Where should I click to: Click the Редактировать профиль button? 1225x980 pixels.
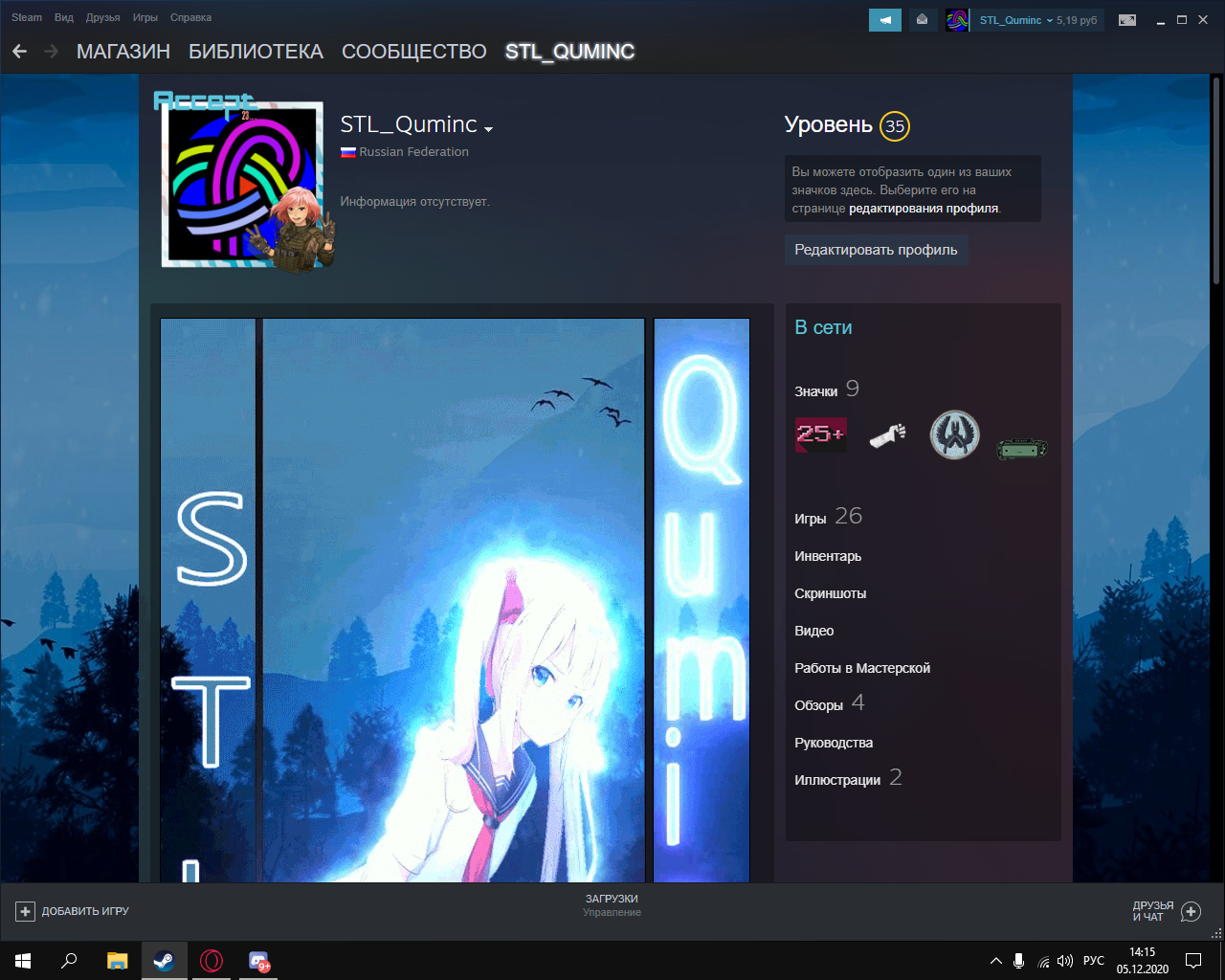click(x=876, y=250)
